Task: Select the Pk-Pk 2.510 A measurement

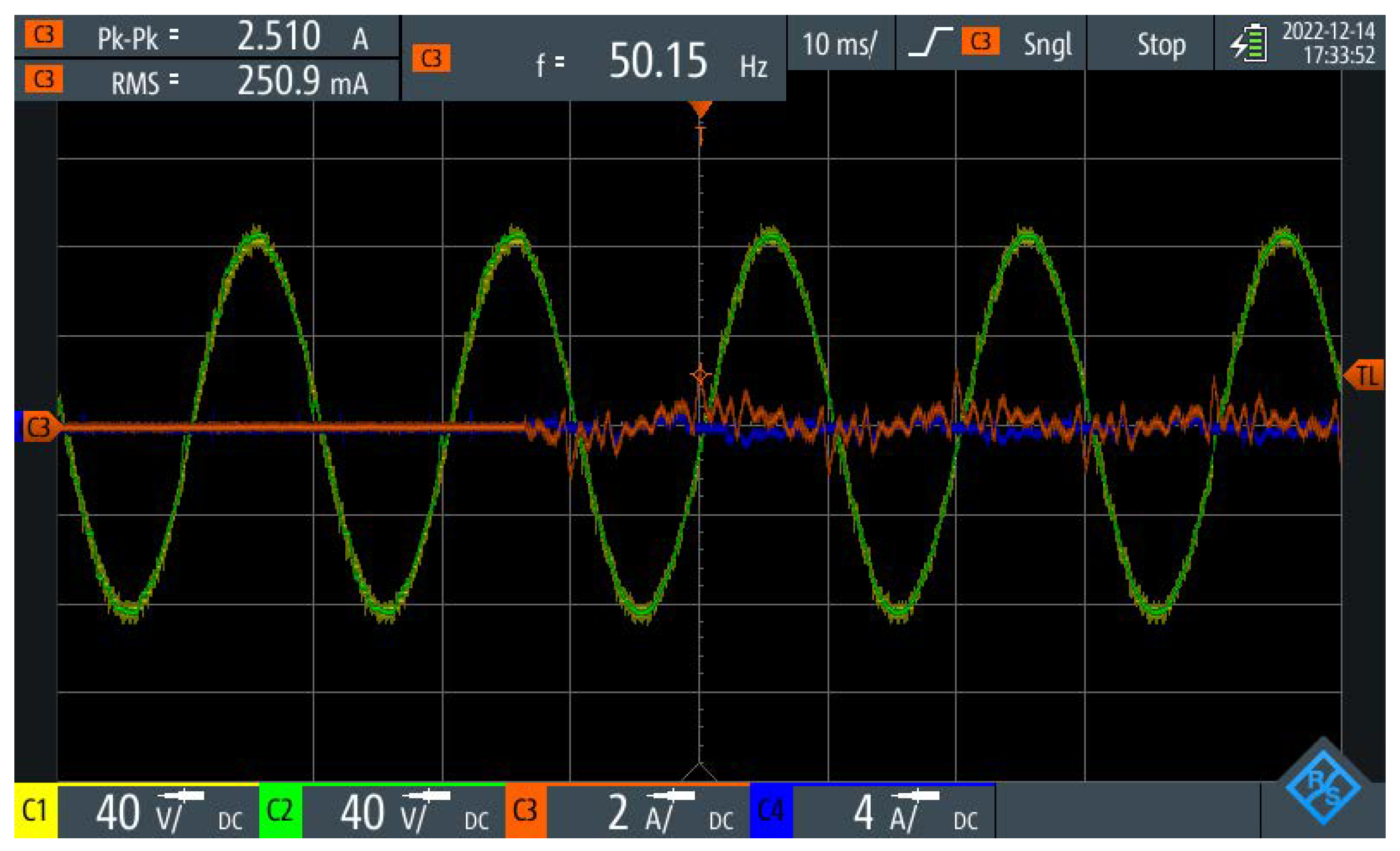Action: [207, 36]
